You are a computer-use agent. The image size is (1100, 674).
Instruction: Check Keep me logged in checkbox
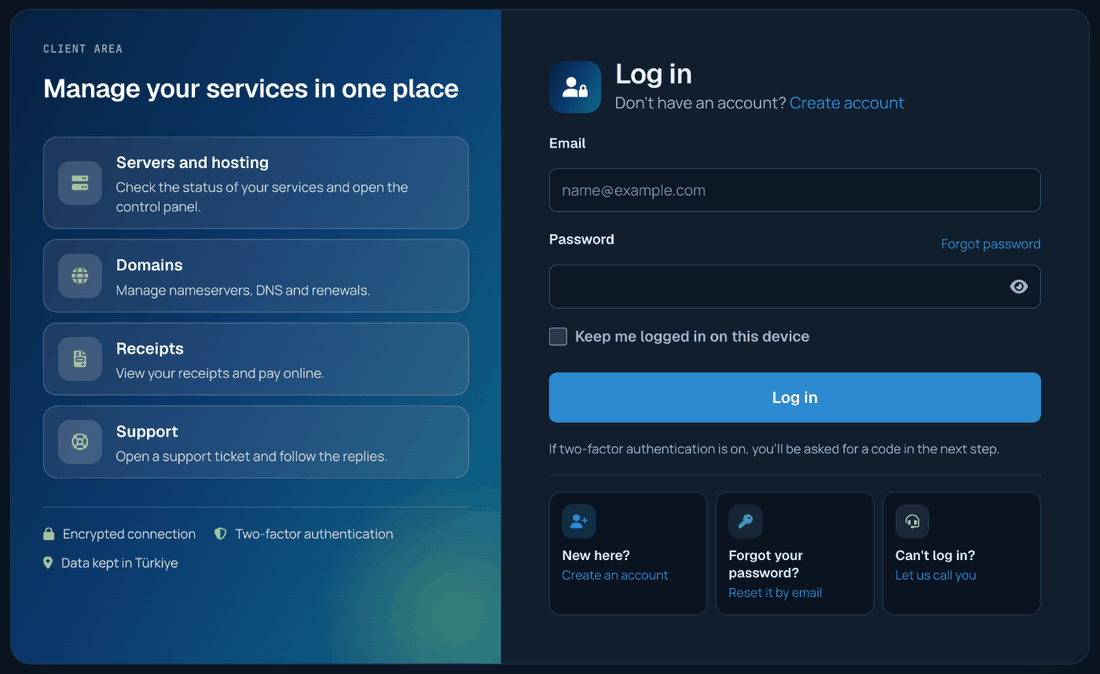click(x=558, y=337)
